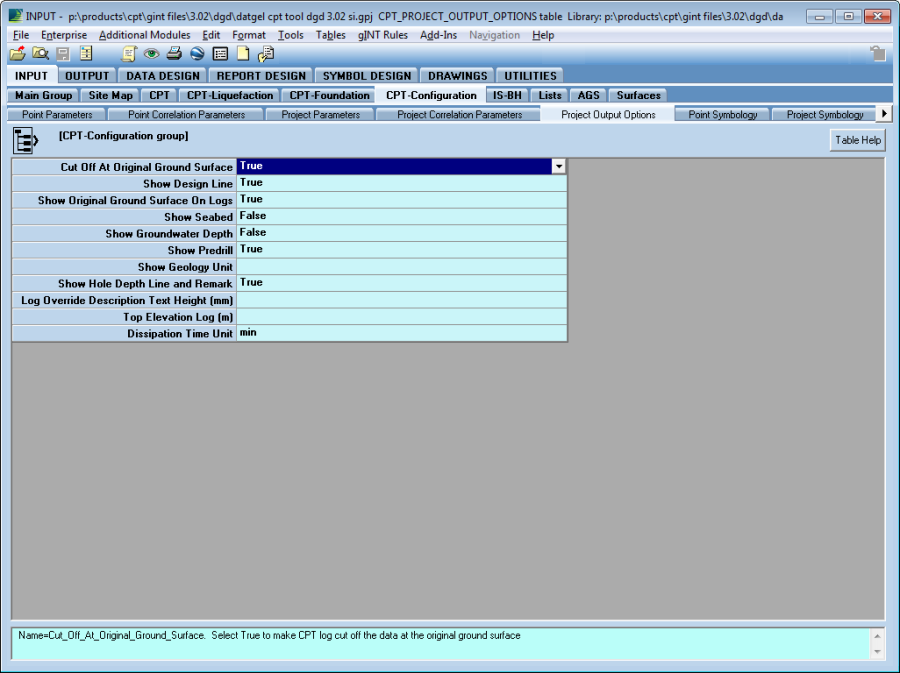Switch to the REPORT DESIGN tab
900x673 pixels.
tap(262, 75)
